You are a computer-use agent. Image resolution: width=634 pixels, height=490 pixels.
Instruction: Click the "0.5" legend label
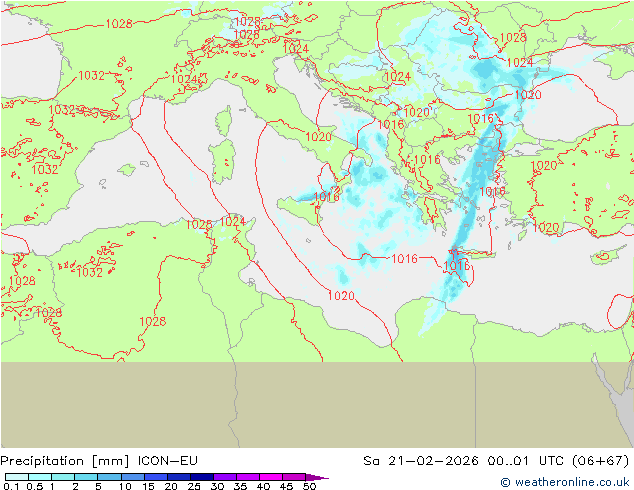coord(34,486)
